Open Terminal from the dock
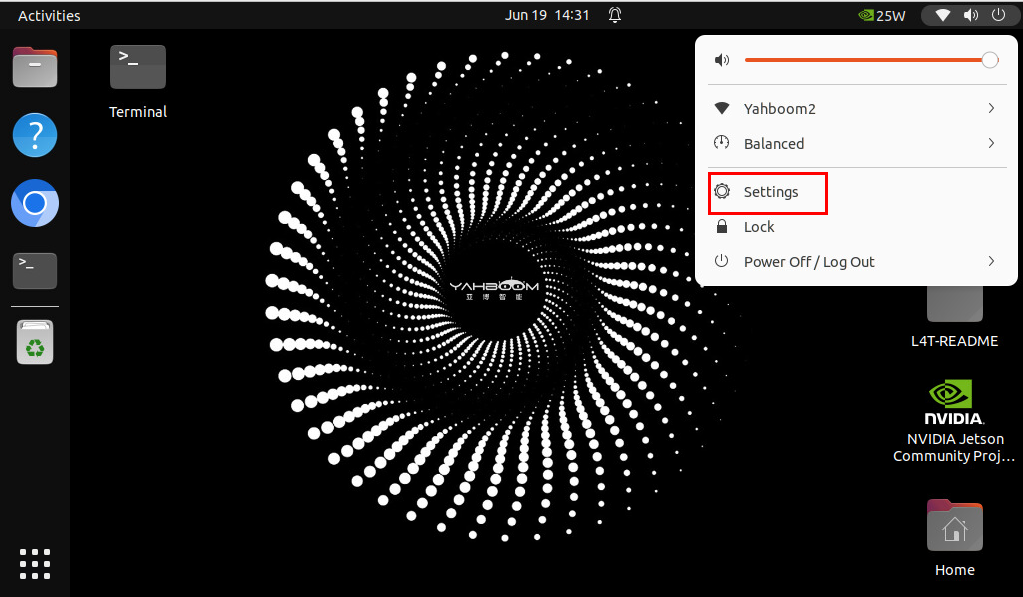This screenshot has height=597, width=1023. pyautogui.click(x=35, y=270)
